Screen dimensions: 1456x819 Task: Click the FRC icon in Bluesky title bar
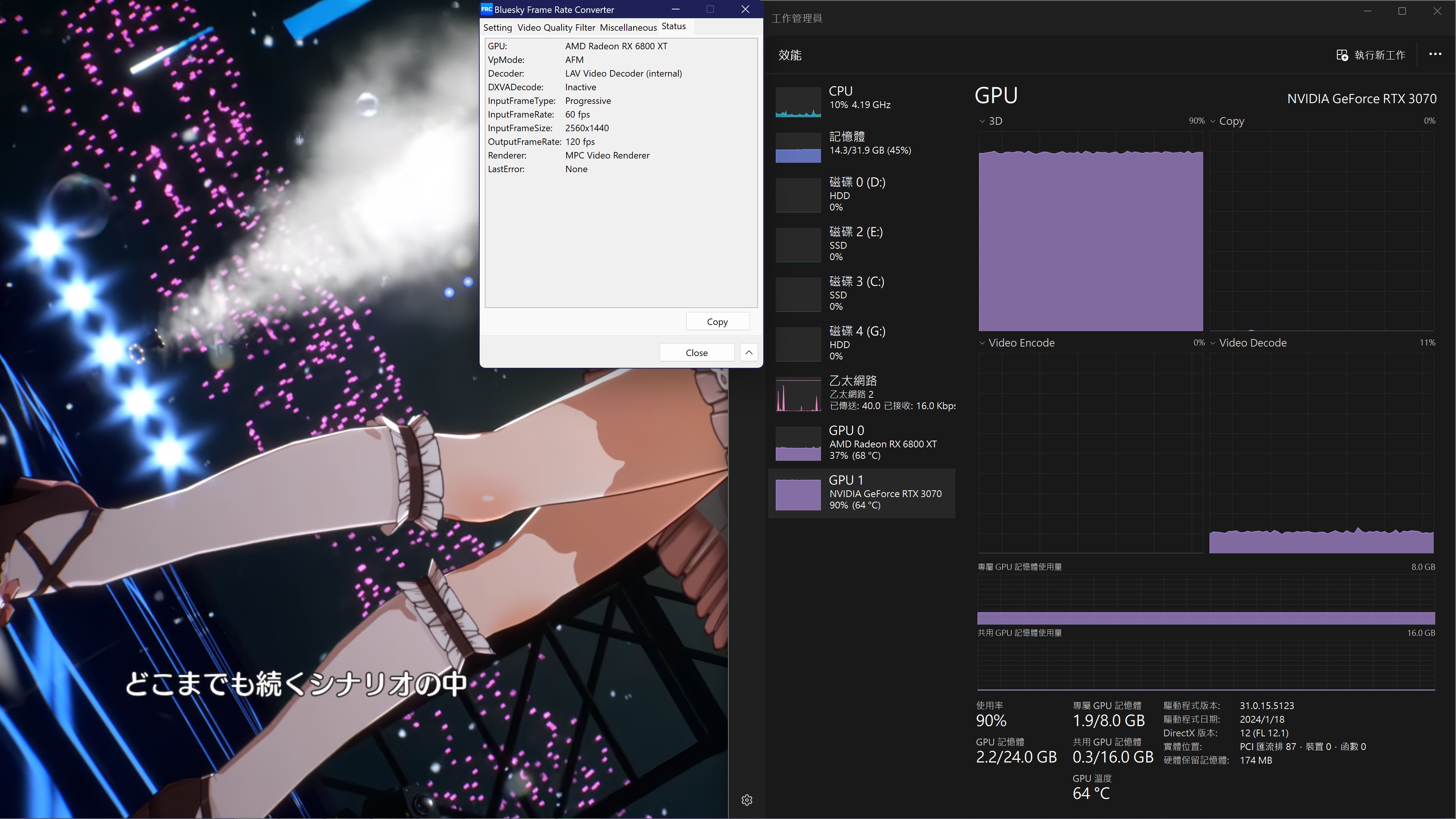(486, 9)
